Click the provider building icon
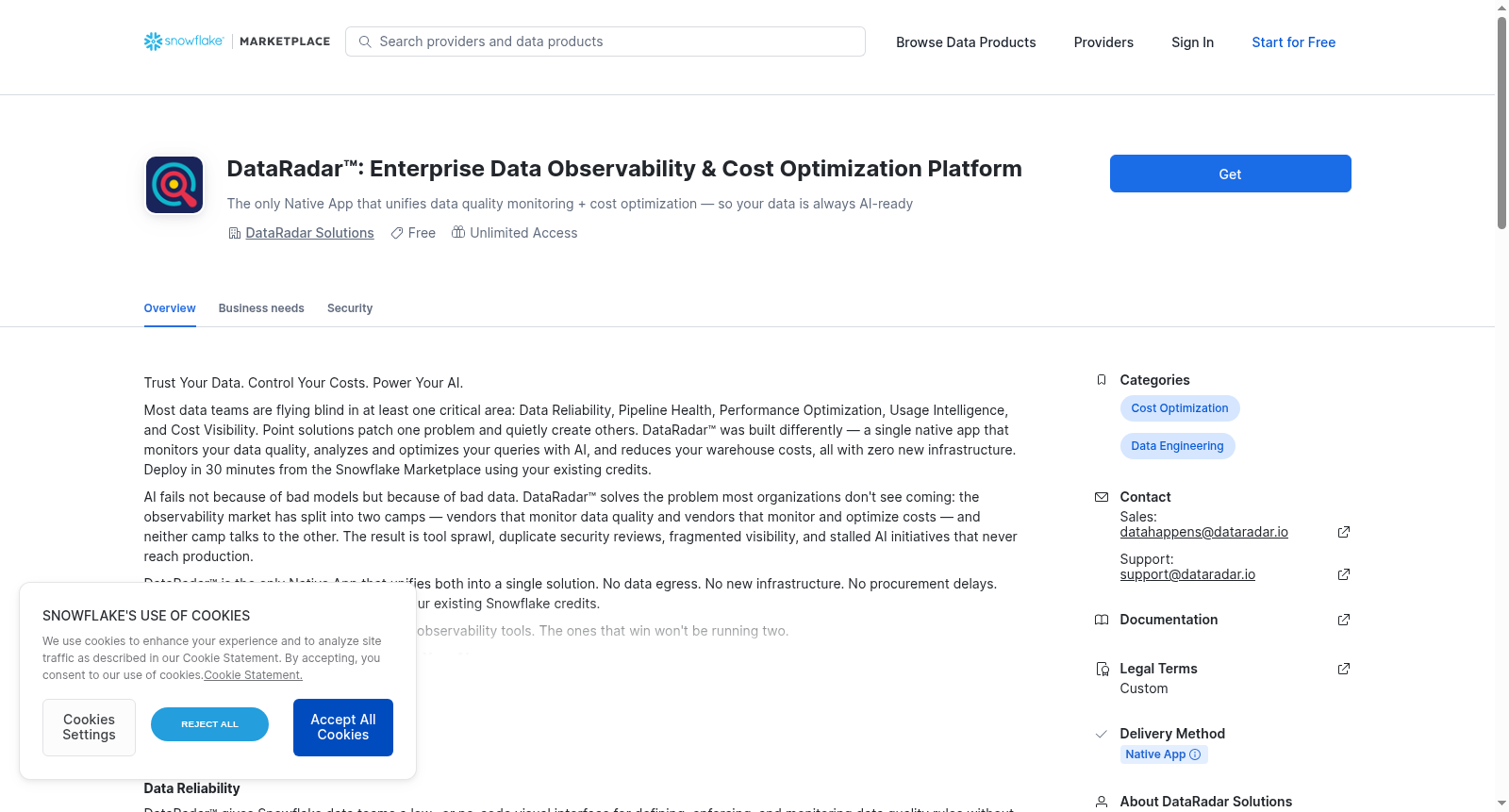This screenshot has width=1509, height=812. 235,233
